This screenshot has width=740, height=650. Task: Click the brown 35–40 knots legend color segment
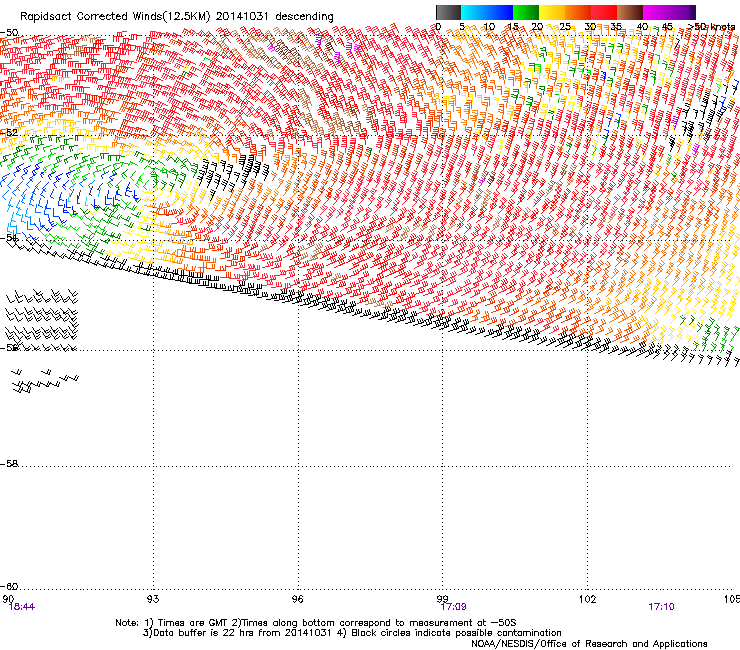coord(630,12)
